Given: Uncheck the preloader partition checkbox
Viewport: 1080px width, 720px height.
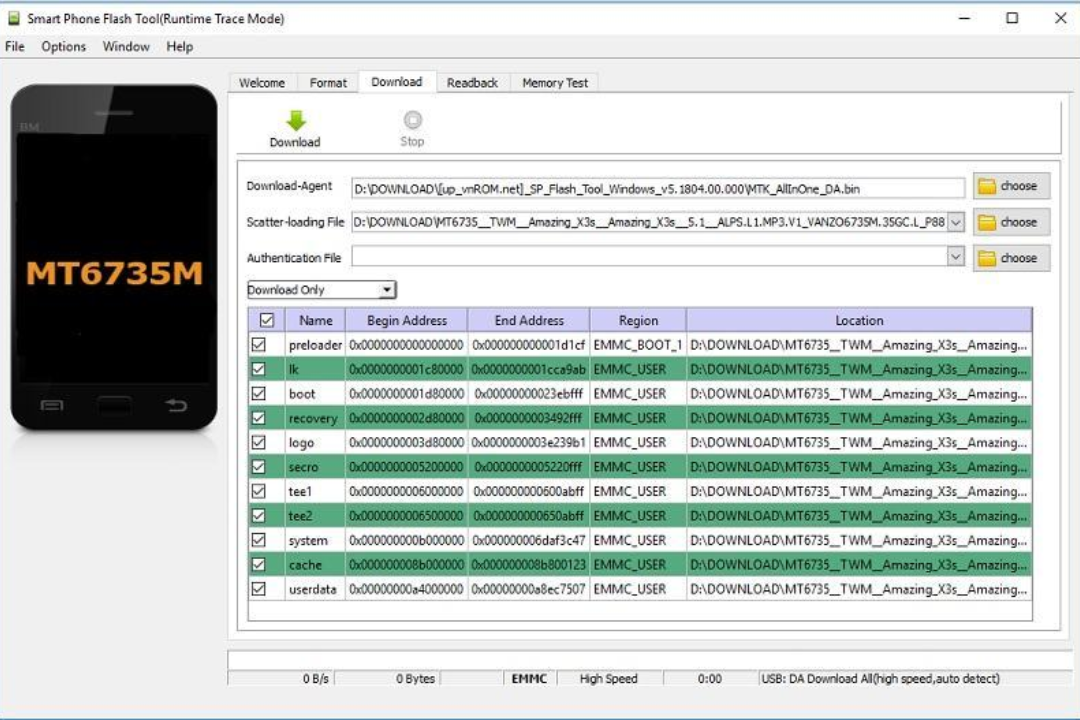Looking at the screenshot, I should [x=258, y=344].
